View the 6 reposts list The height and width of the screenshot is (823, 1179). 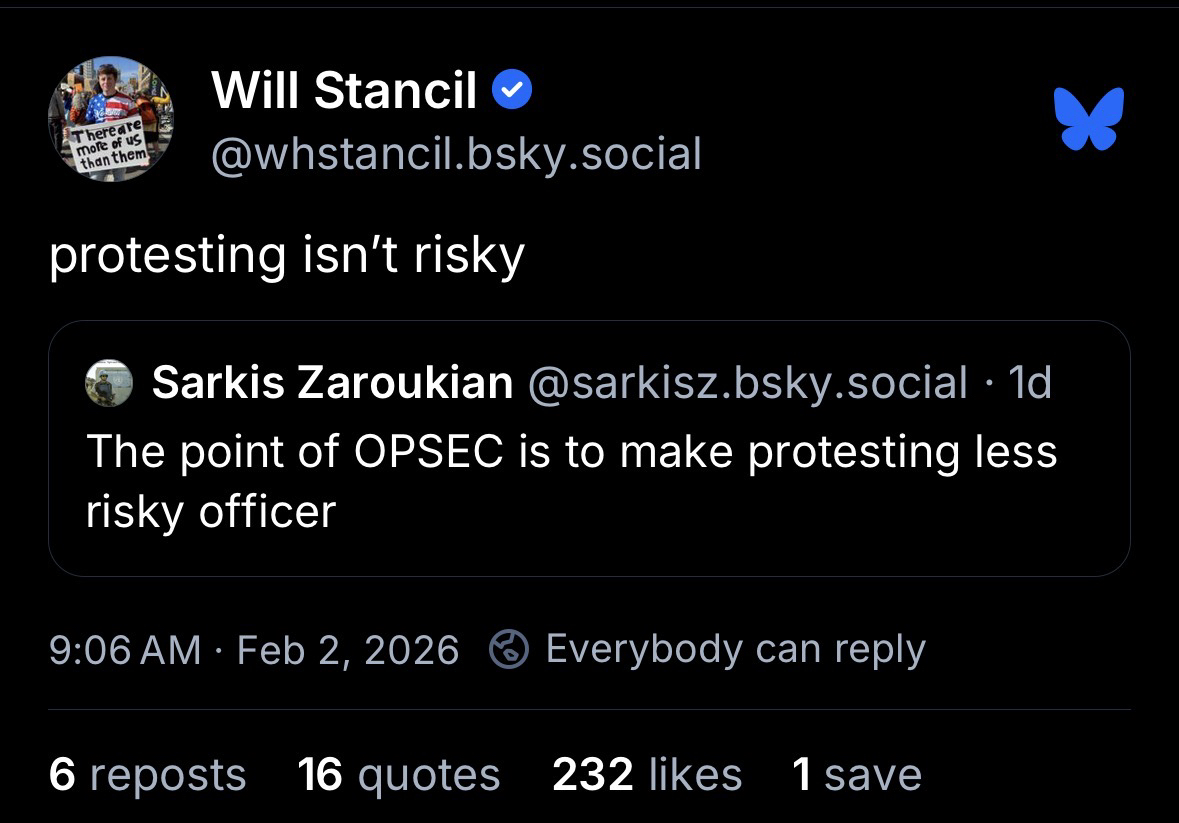point(147,775)
